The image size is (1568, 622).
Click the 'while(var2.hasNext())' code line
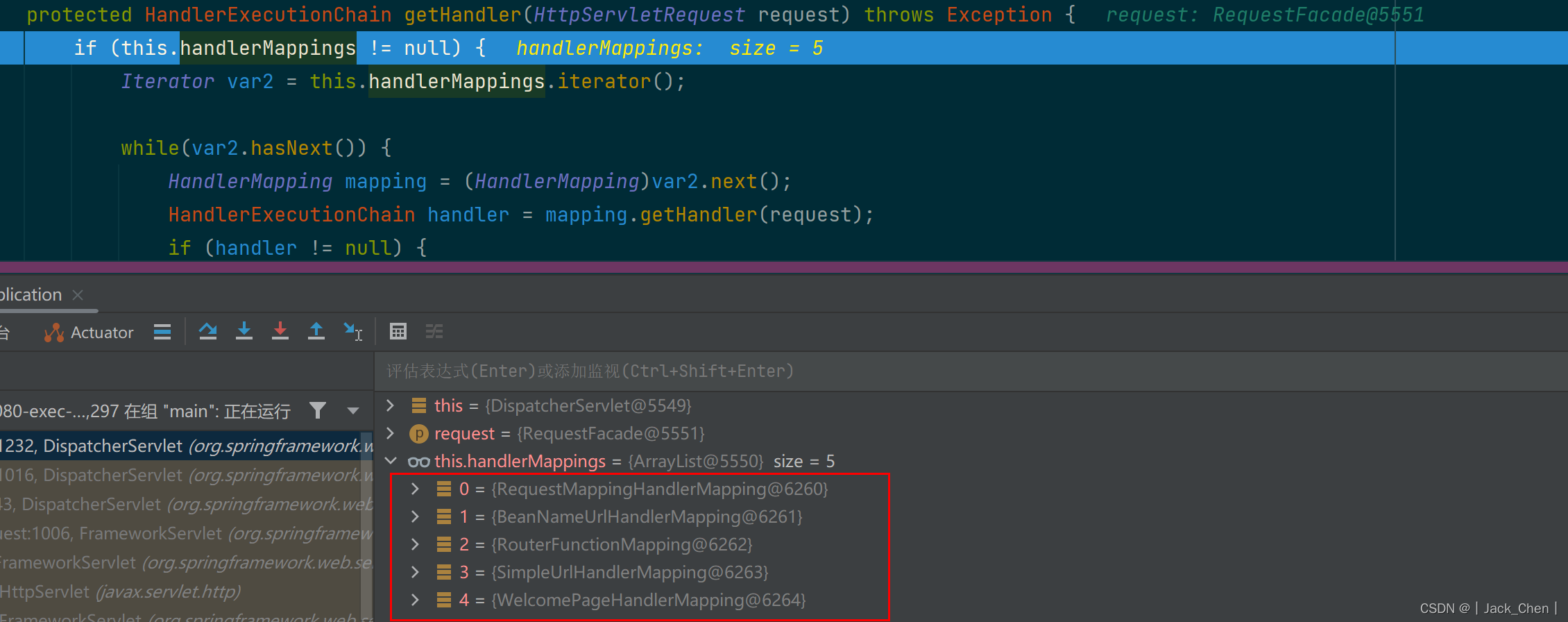tap(256, 148)
